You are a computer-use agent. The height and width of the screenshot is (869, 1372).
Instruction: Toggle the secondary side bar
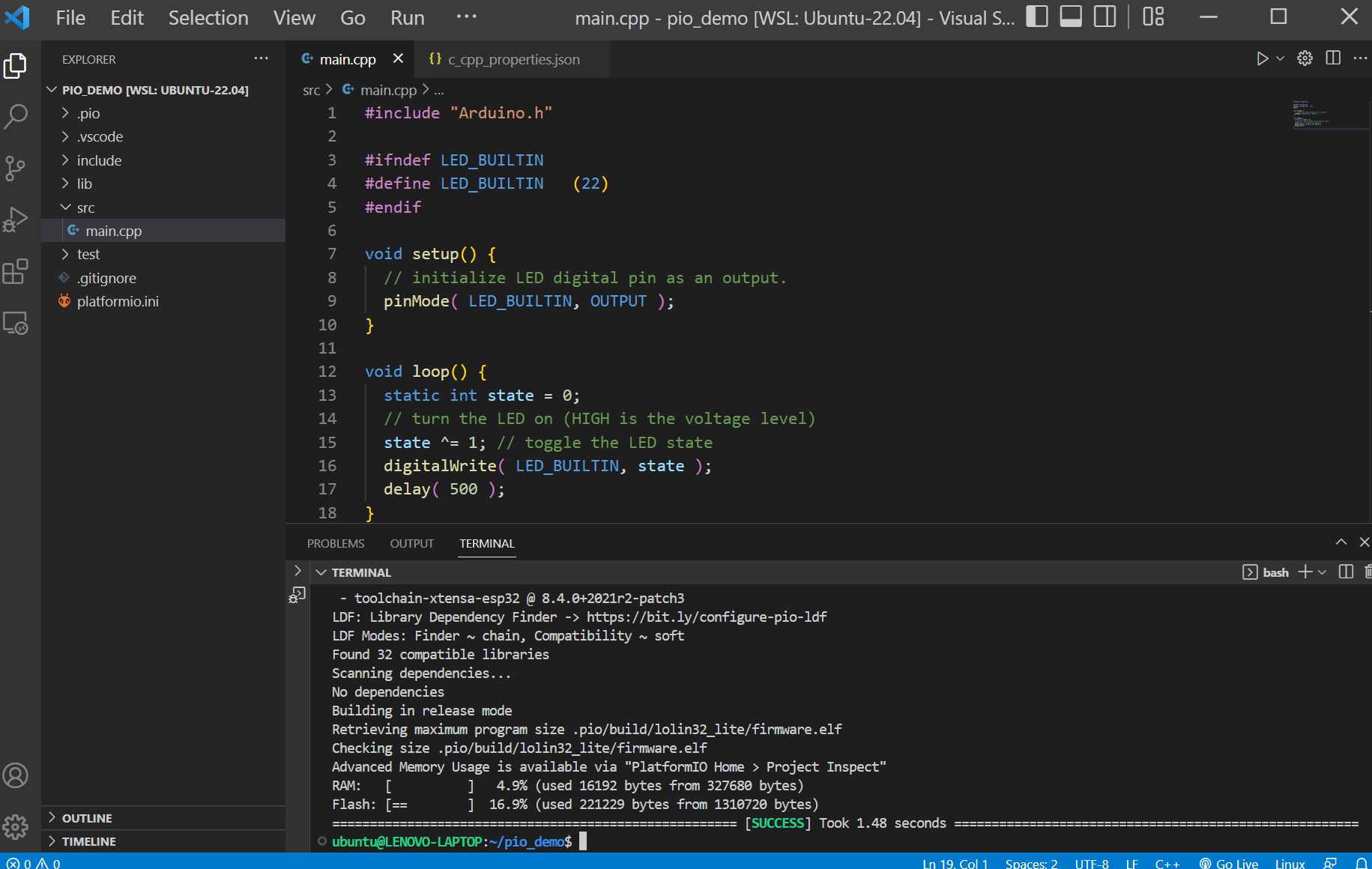point(1104,16)
